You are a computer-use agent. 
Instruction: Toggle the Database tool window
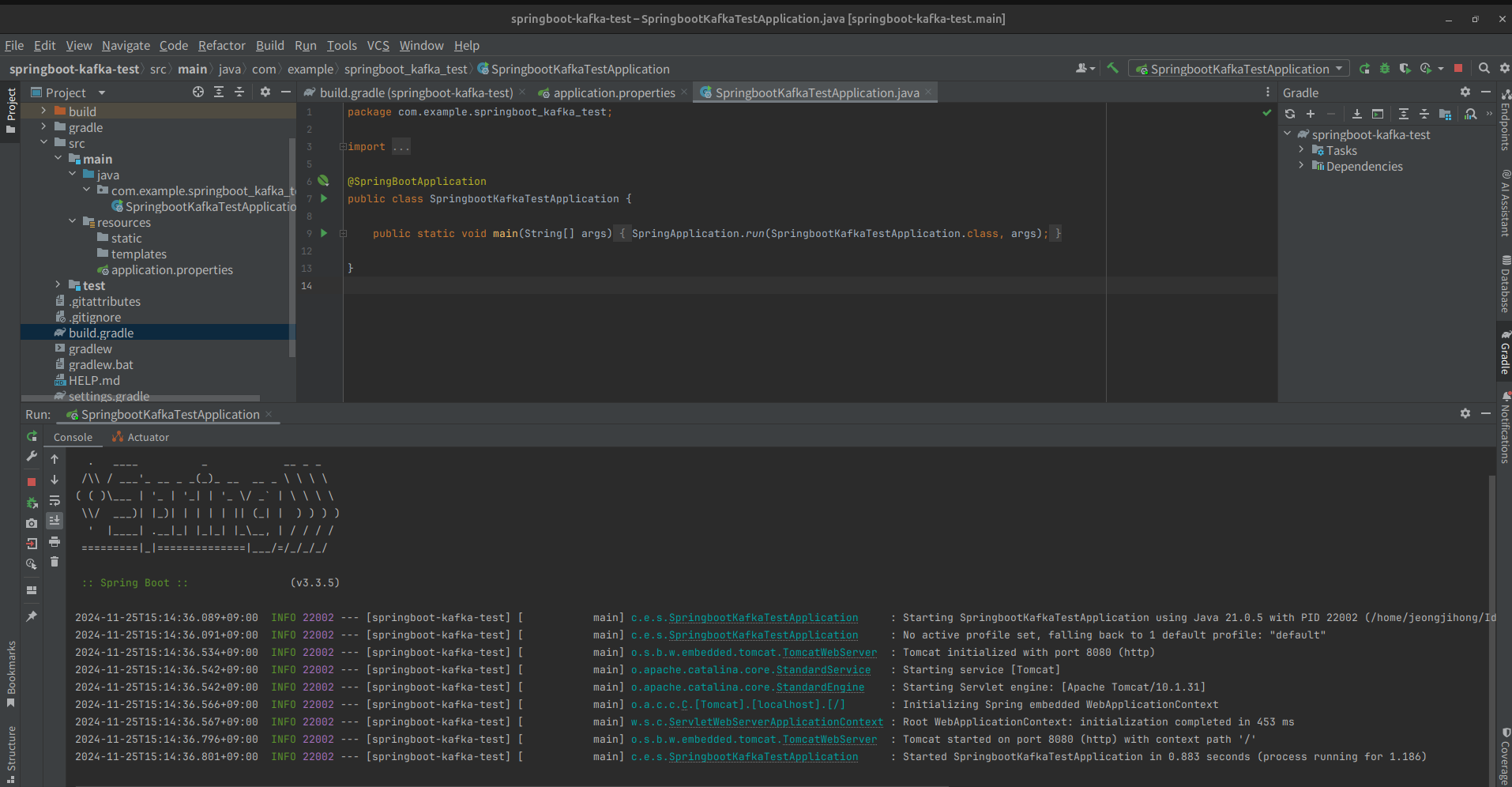click(x=1505, y=283)
